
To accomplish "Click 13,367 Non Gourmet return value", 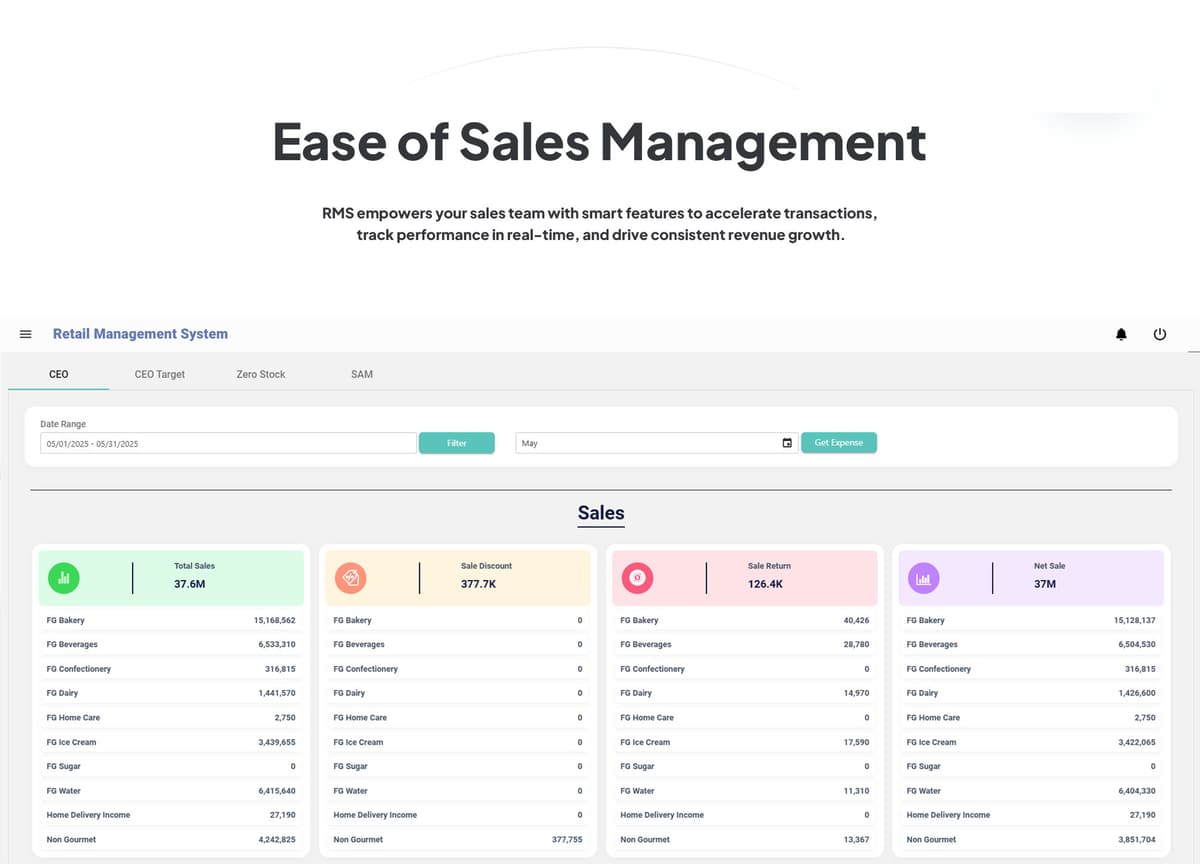I will point(857,840).
